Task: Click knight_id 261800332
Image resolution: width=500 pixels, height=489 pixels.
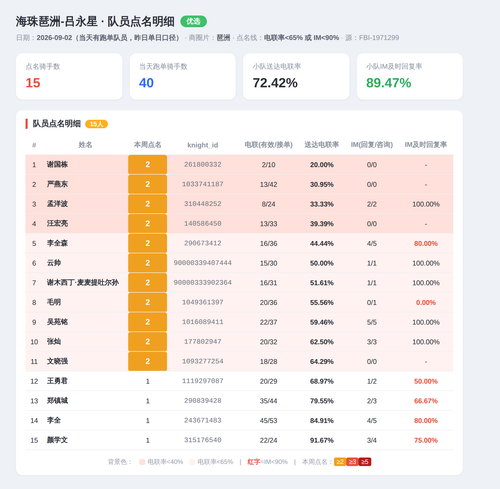Action: click(203, 164)
